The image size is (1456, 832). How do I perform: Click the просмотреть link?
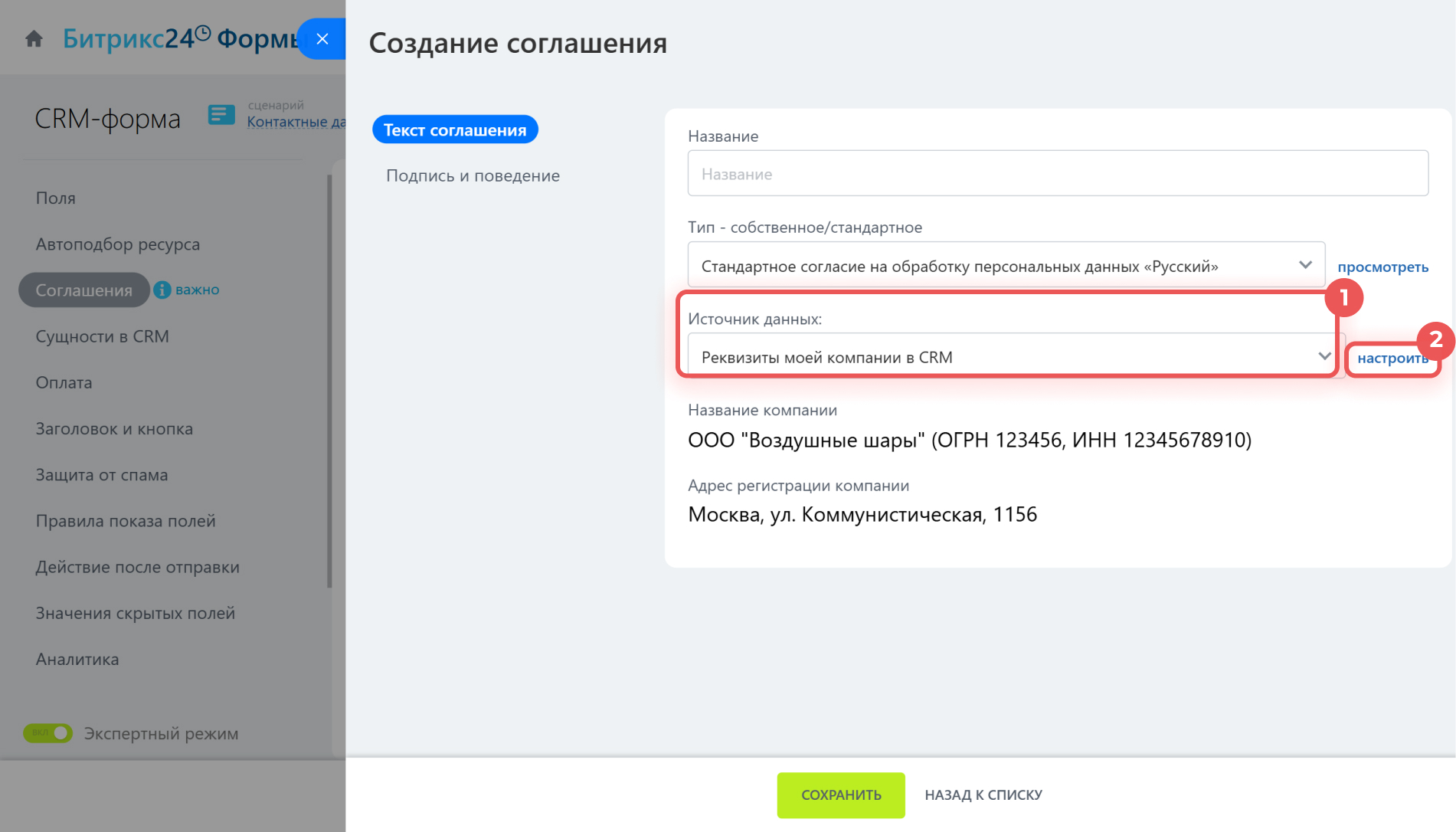1382,267
